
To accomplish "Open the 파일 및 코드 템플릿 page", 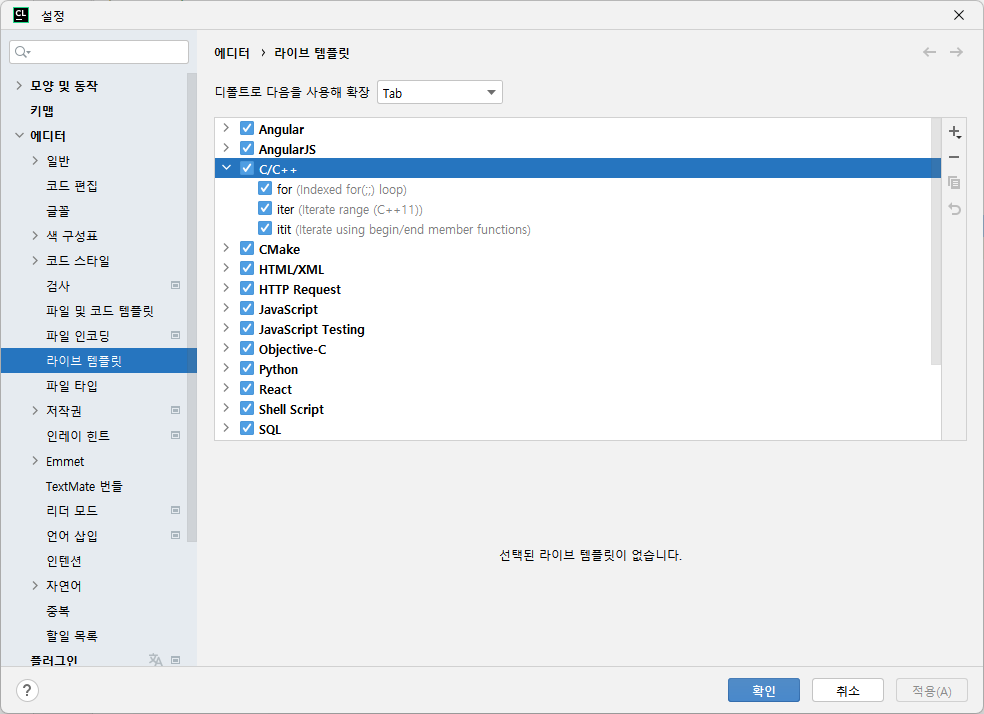I will point(100,311).
